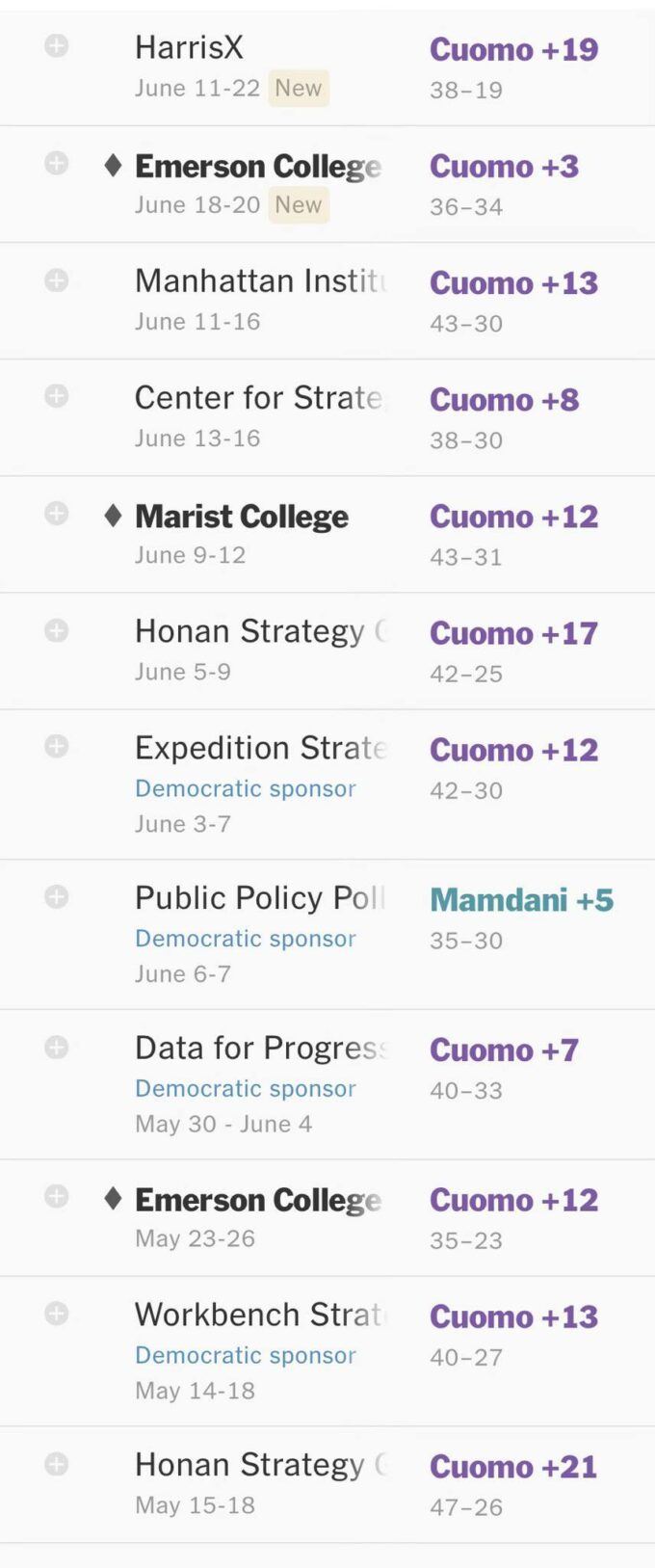Image resolution: width=655 pixels, height=1568 pixels.
Task: Open Emerson College June 18-20 poll name
Action: pyautogui.click(x=258, y=167)
